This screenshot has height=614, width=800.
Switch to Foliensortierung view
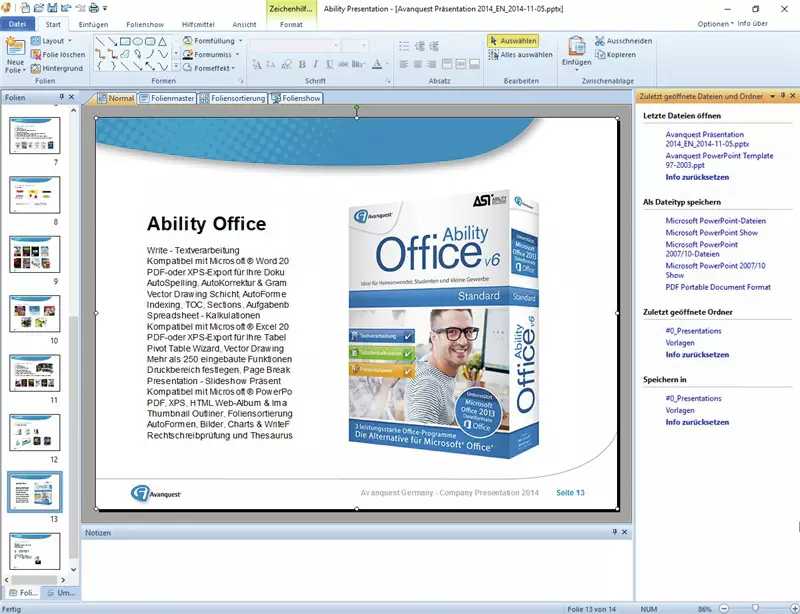[x=233, y=99]
